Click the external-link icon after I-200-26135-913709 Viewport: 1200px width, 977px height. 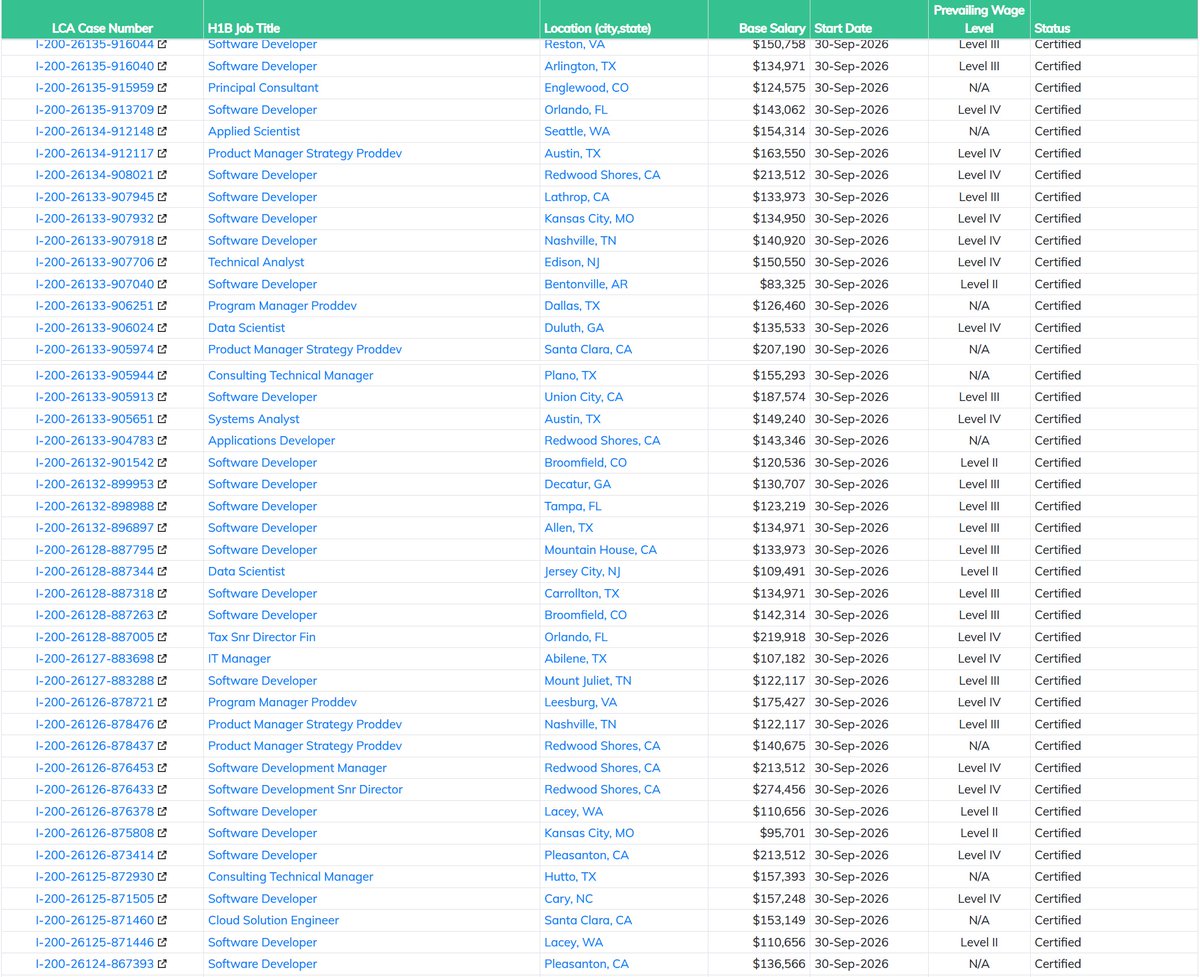point(162,110)
